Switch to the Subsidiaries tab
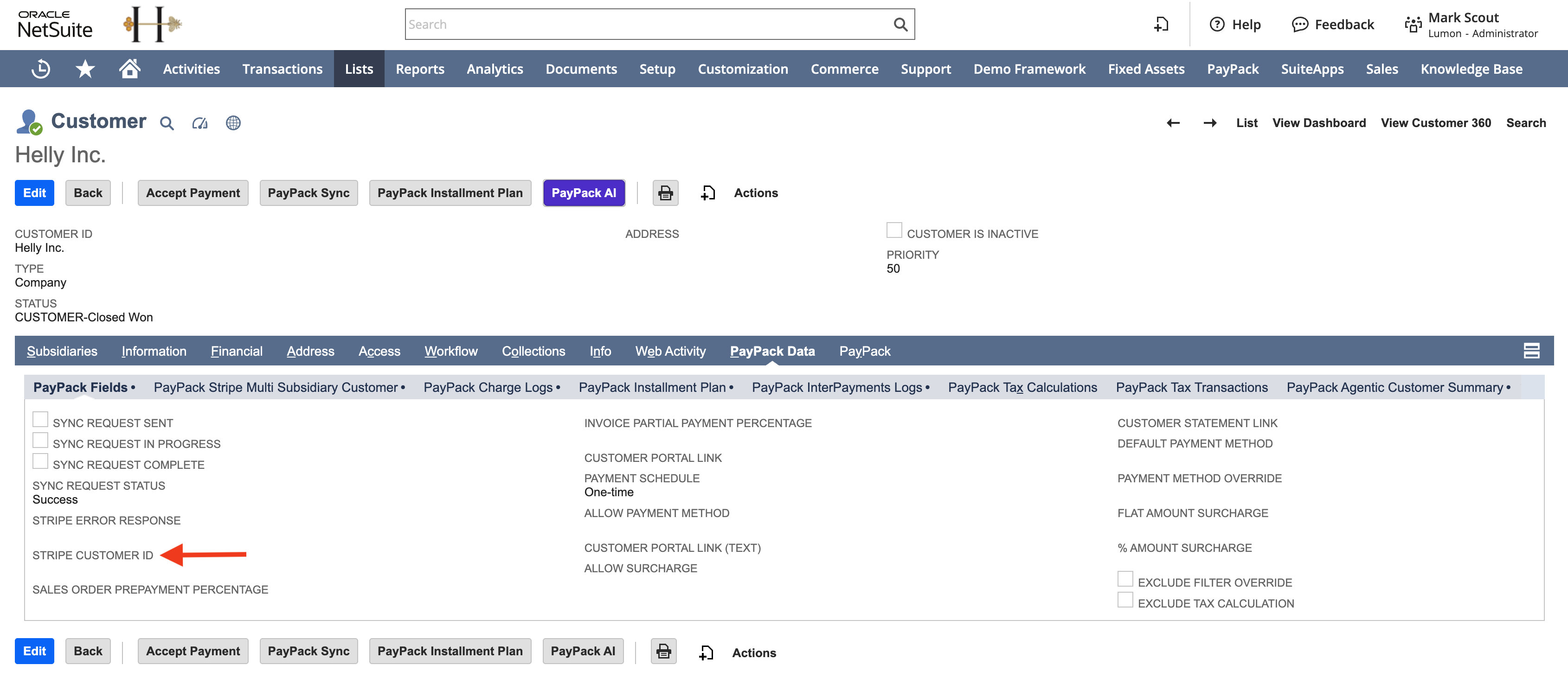The height and width of the screenshot is (678, 1568). coord(62,351)
